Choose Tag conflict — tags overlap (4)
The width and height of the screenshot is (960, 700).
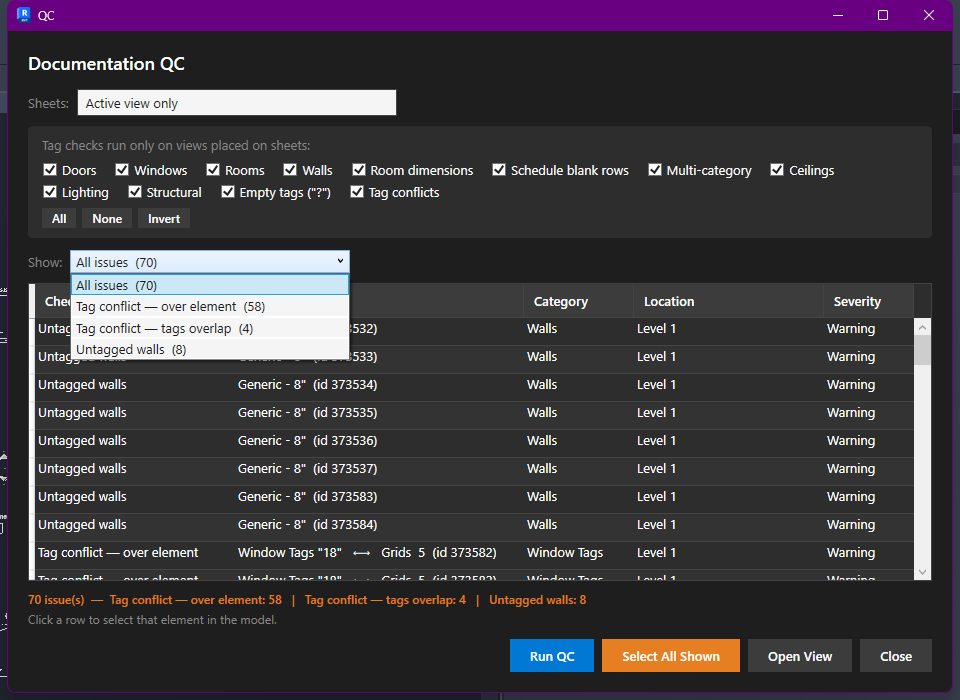pos(210,328)
